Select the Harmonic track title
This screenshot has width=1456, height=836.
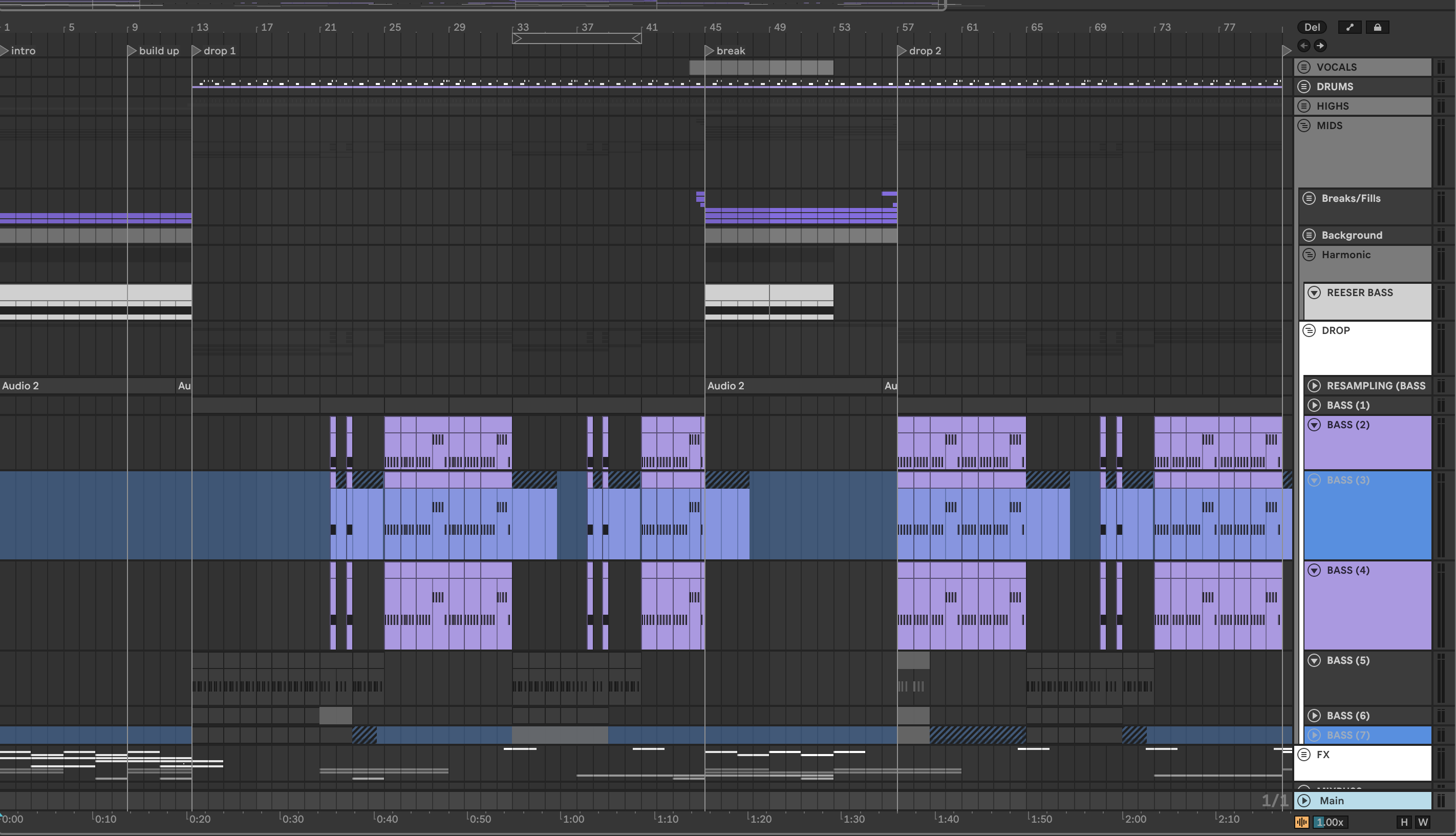[1346, 255]
